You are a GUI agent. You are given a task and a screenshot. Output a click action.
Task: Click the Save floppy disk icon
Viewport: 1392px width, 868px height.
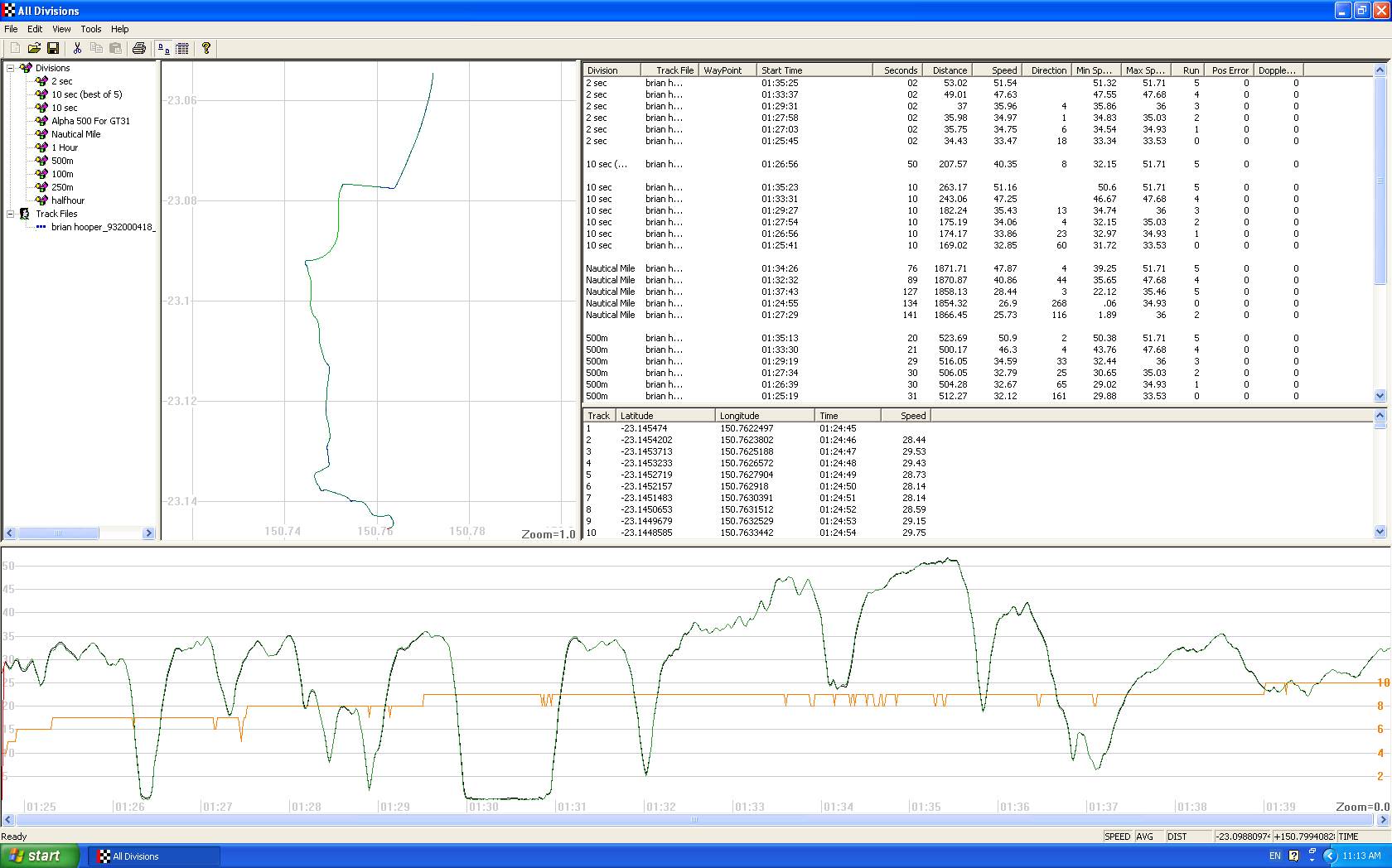(53, 49)
